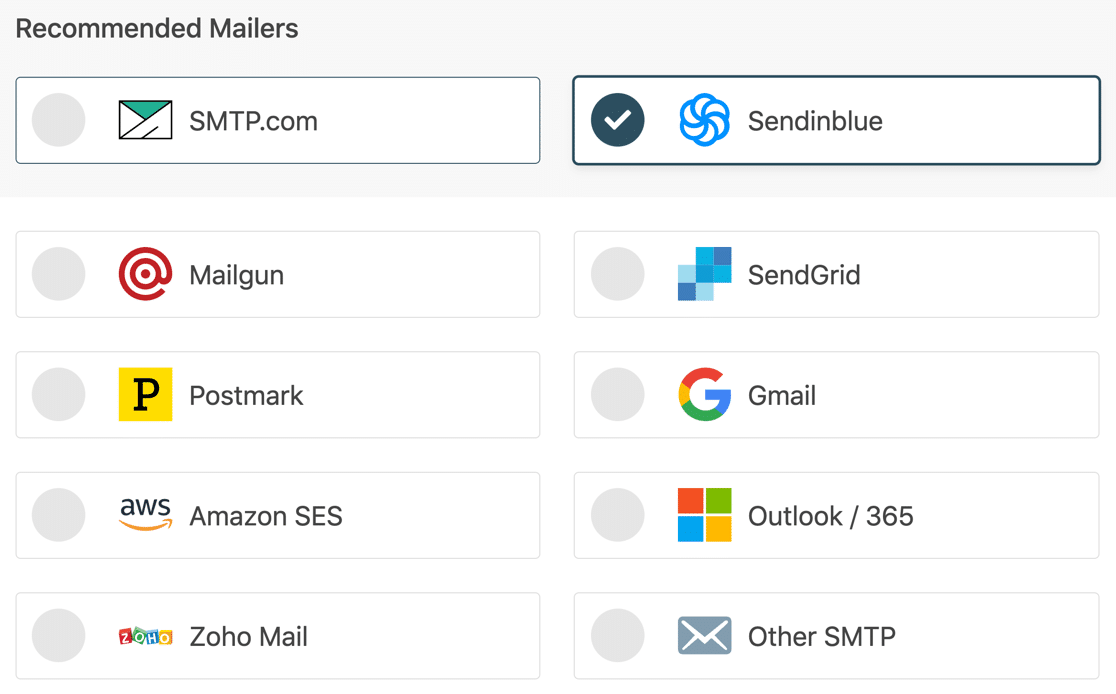This screenshot has width=1116, height=694.
Task: Select the Mailgun radio button
Action: 59,273
